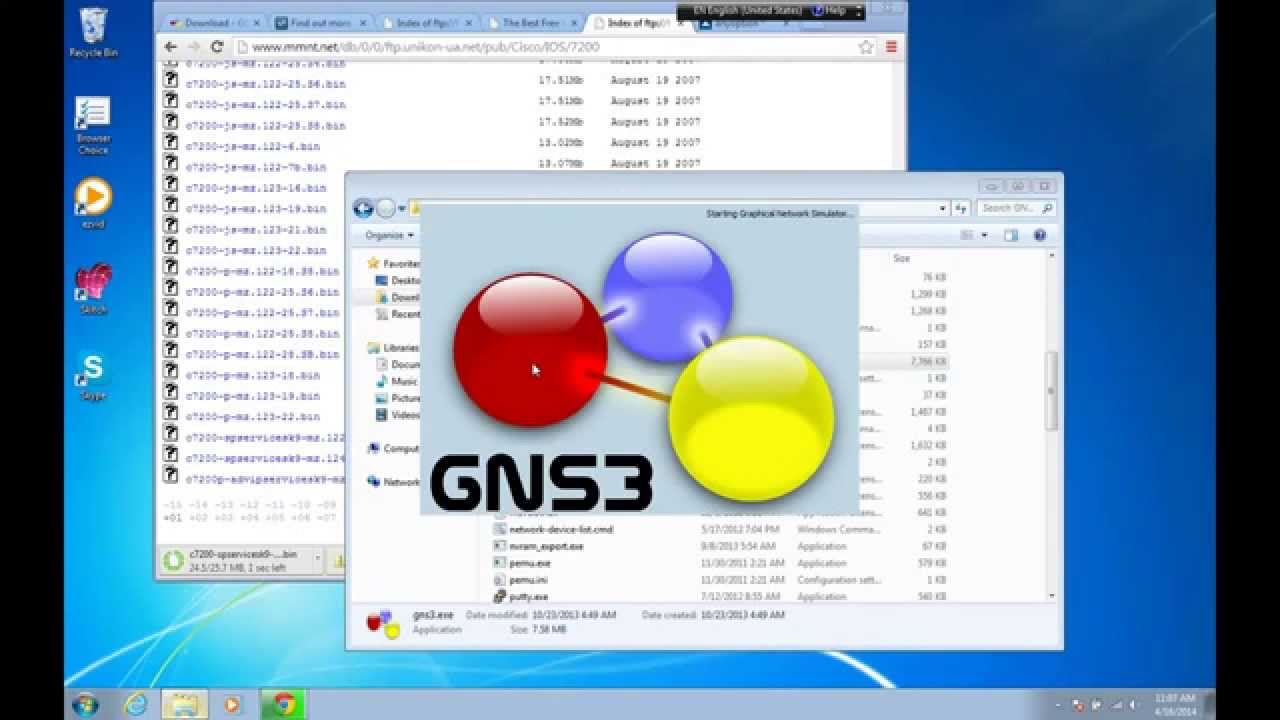Click the Windows Start button

(85, 704)
